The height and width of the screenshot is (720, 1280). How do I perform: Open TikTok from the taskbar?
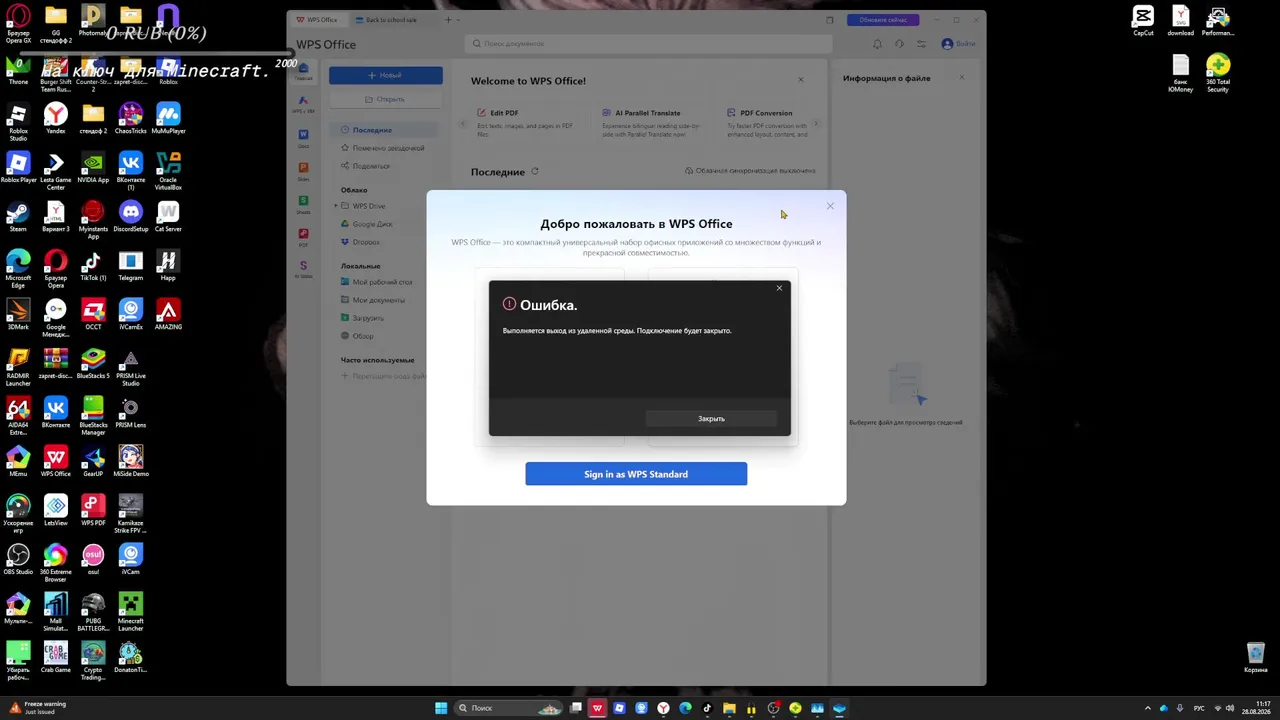[707, 708]
